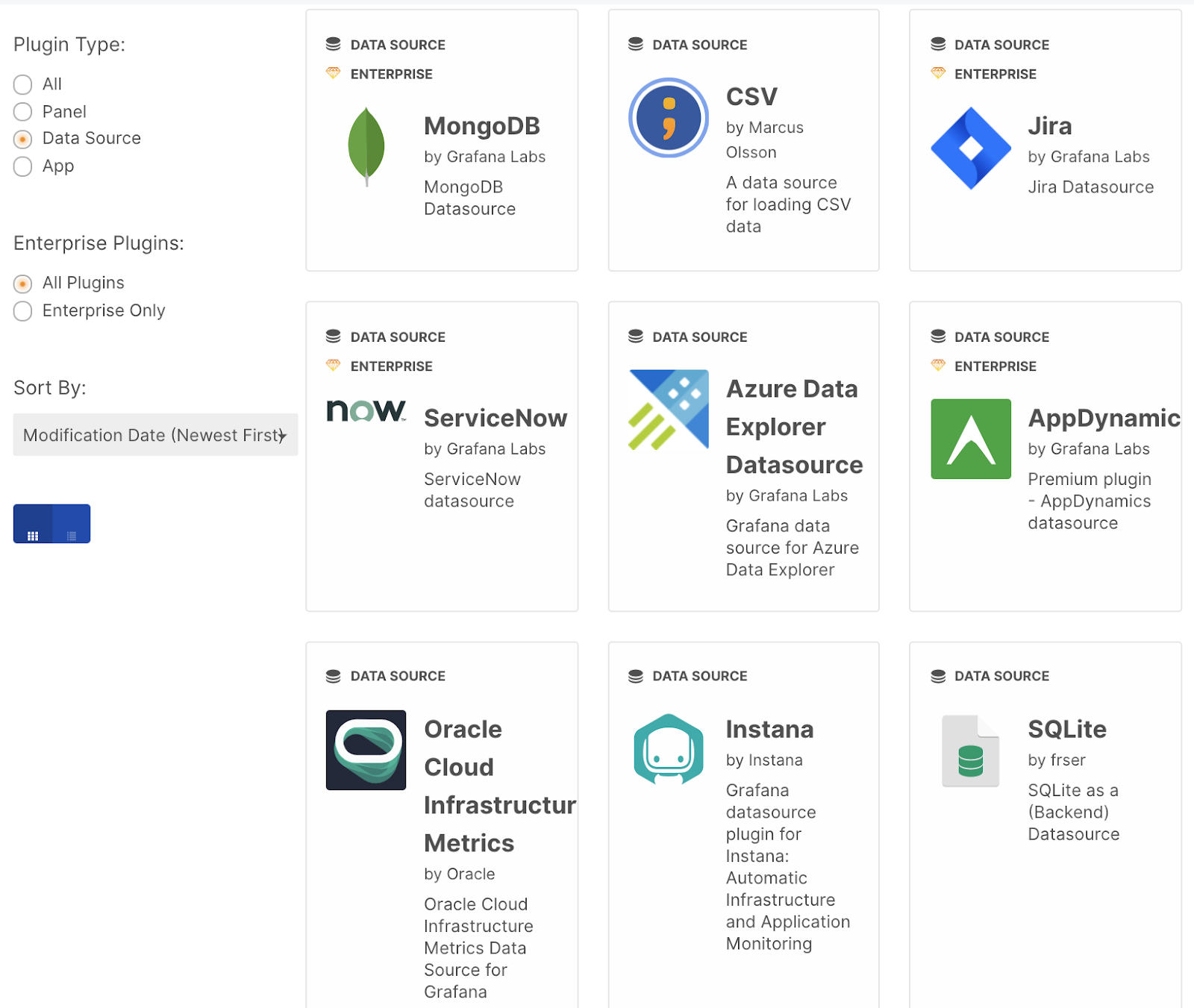Click the Jira blue diamond logo
Screen dimensions: 1194x1008
(x=971, y=148)
